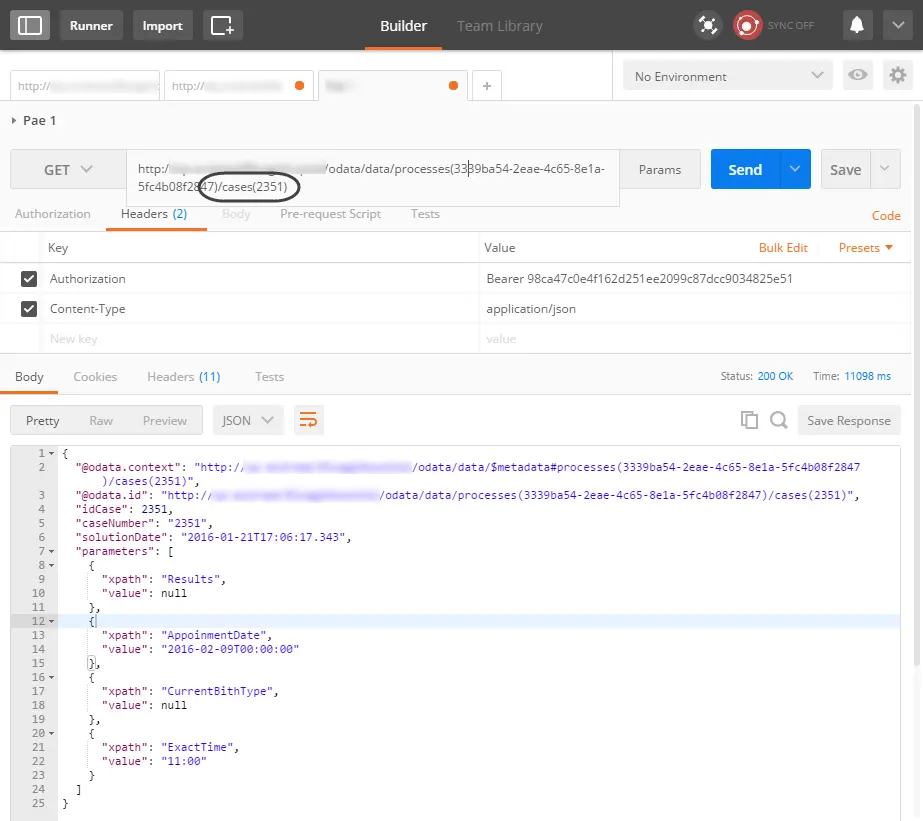Click the Params button
This screenshot has height=821, width=923.
tap(660, 169)
